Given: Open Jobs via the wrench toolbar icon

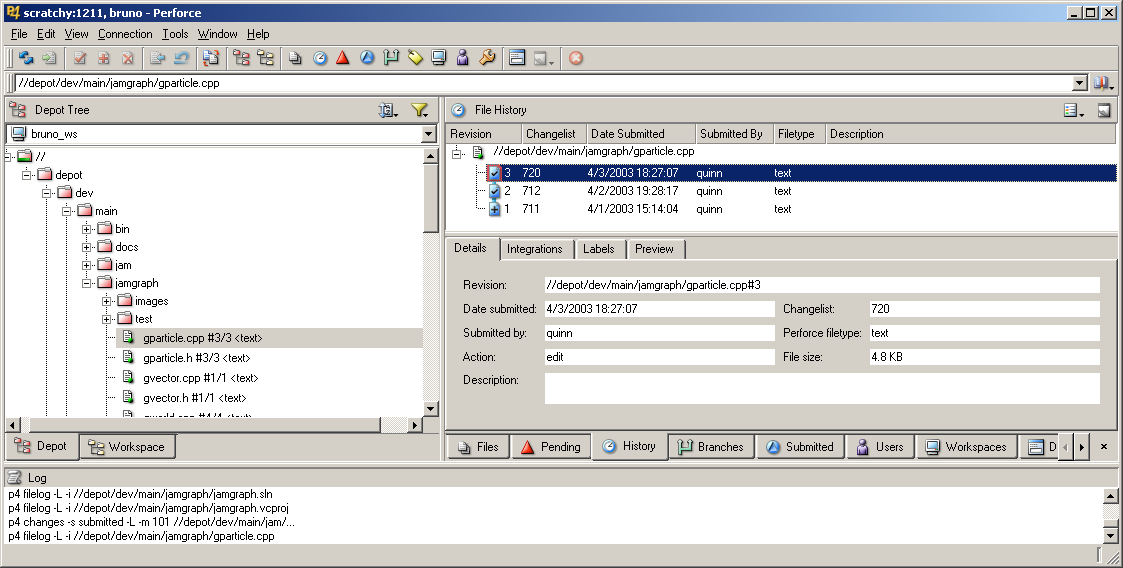Looking at the screenshot, I should point(487,58).
